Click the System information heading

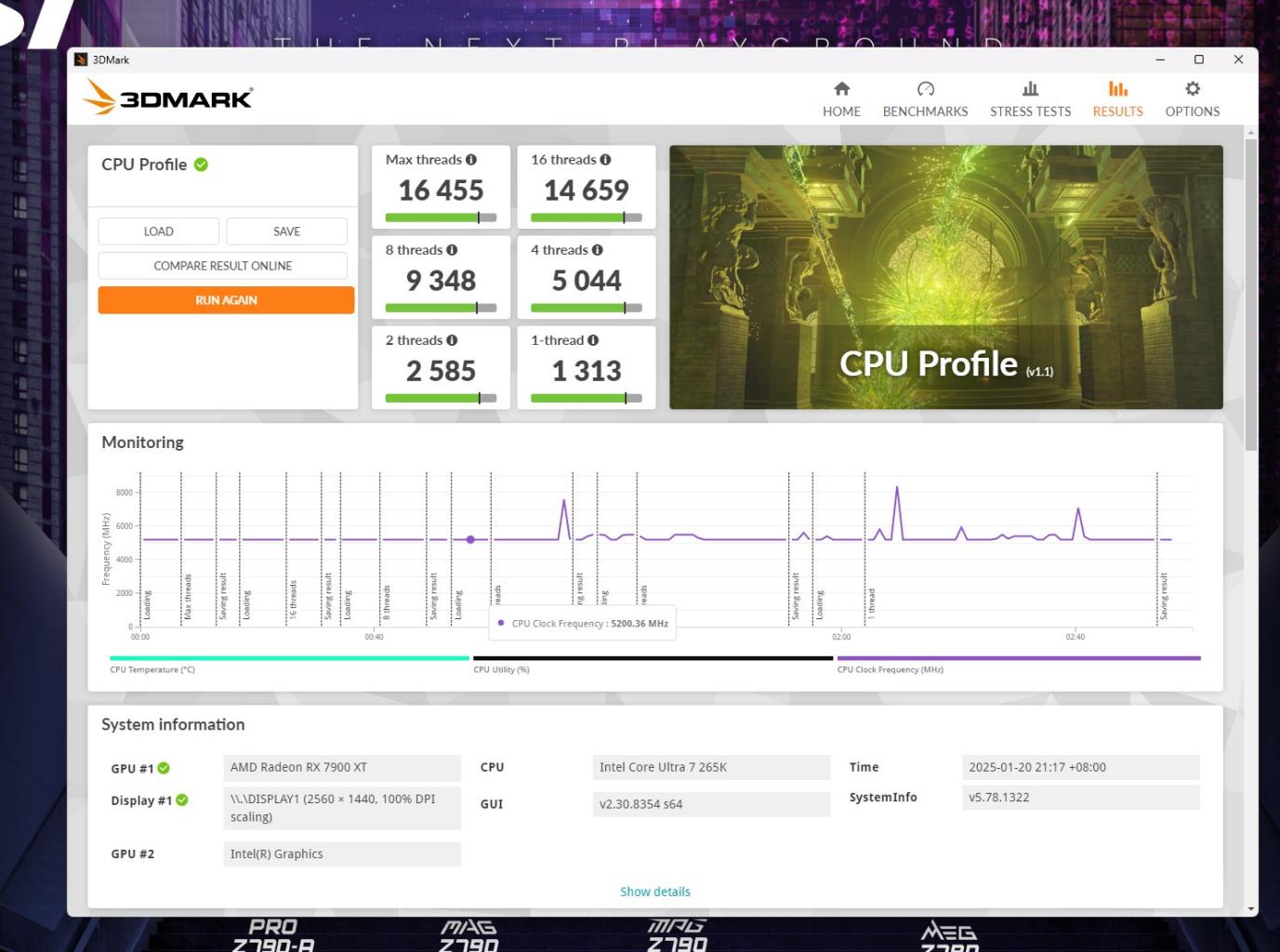[173, 724]
